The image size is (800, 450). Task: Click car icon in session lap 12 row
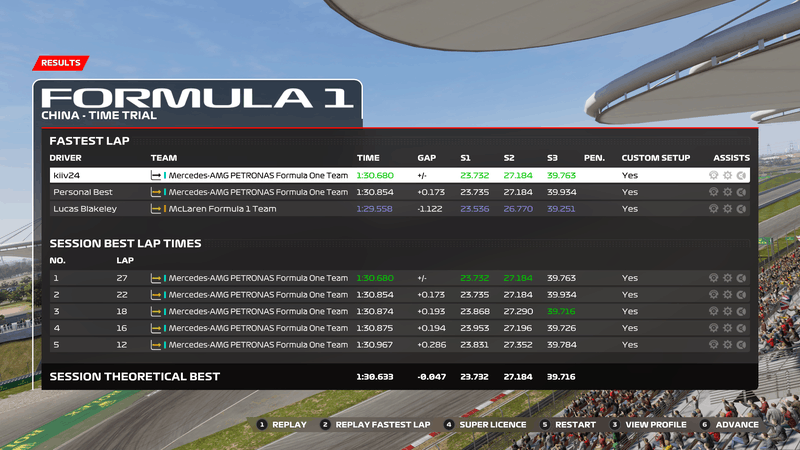pyautogui.click(x=156, y=345)
